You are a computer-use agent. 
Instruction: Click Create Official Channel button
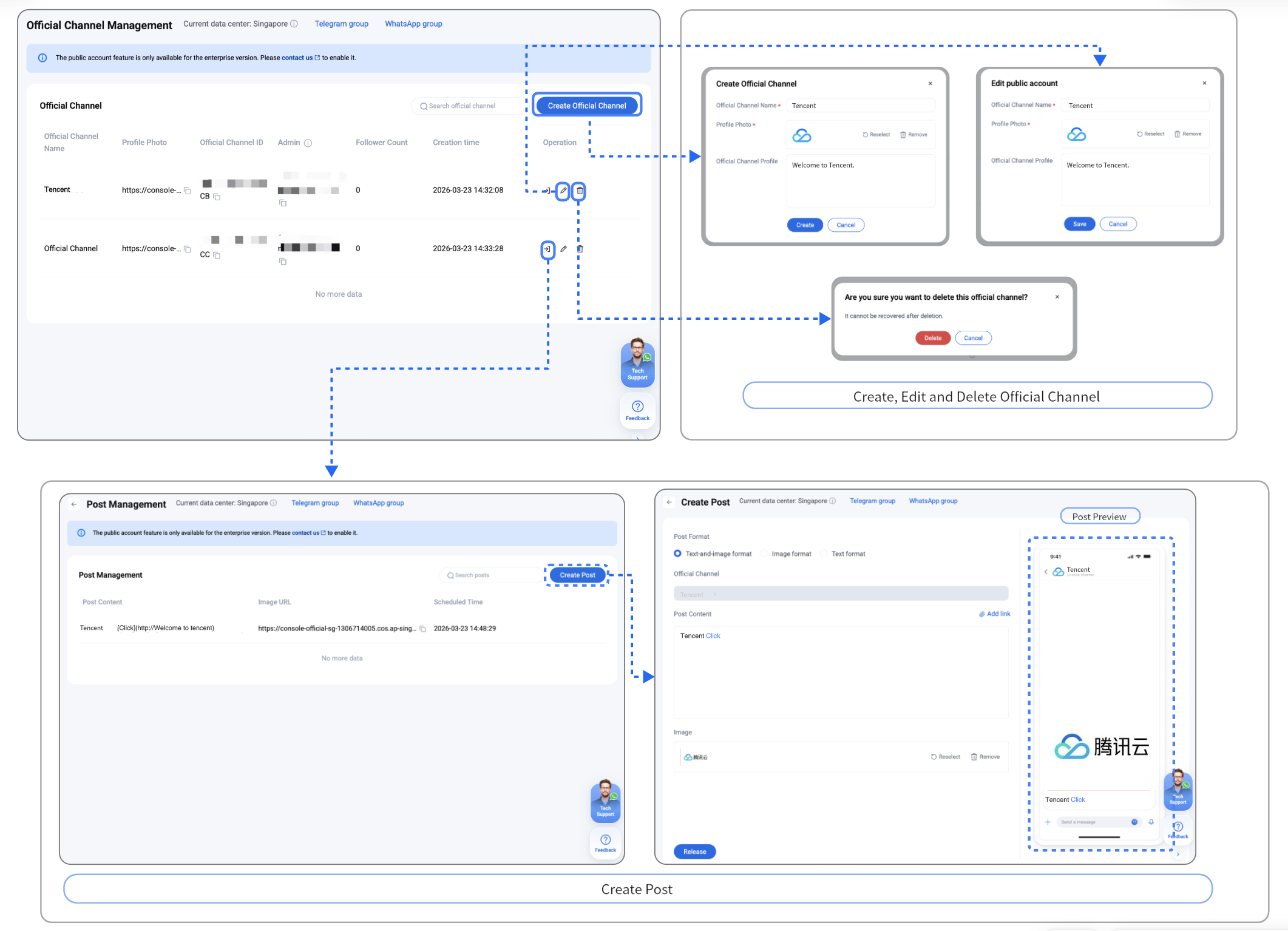point(586,106)
